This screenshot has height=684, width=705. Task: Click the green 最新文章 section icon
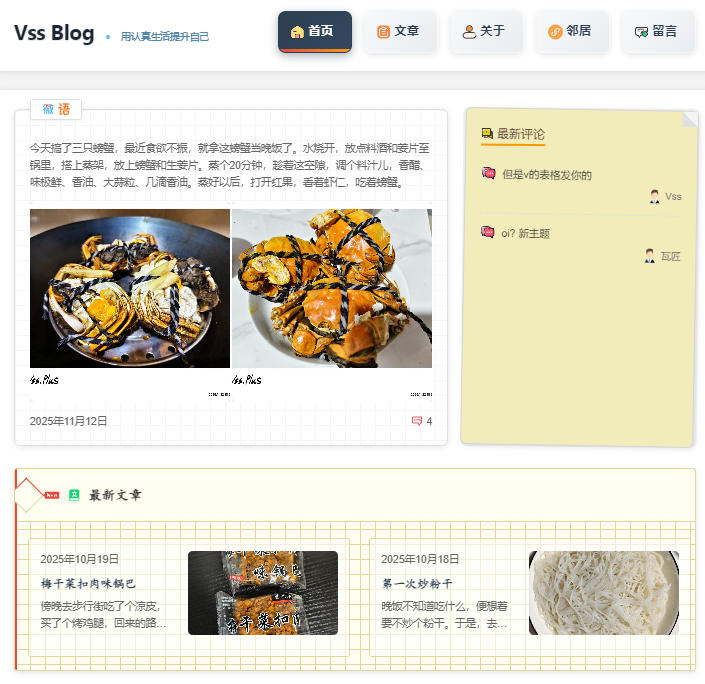pyautogui.click(x=74, y=495)
